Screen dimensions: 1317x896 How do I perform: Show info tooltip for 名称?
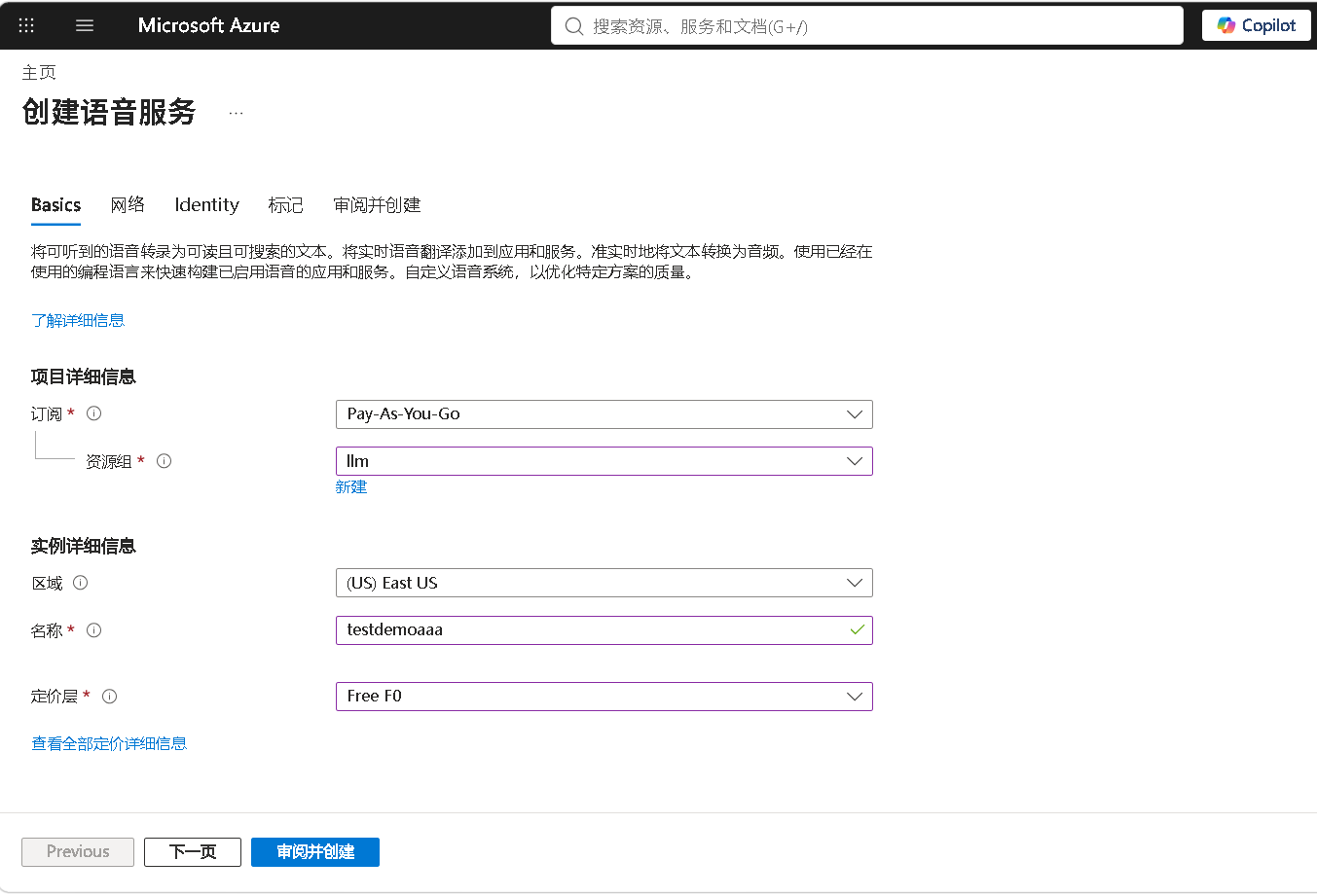click(x=94, y=630)
